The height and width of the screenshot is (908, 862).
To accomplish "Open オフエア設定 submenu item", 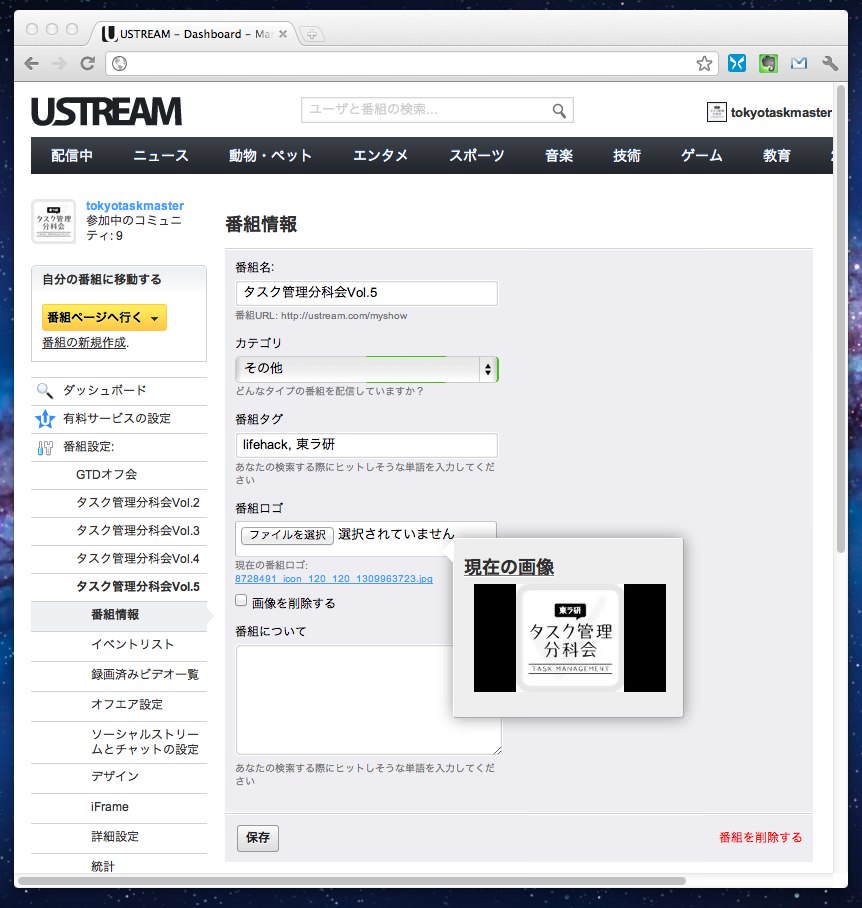I will tap(127, 705).
